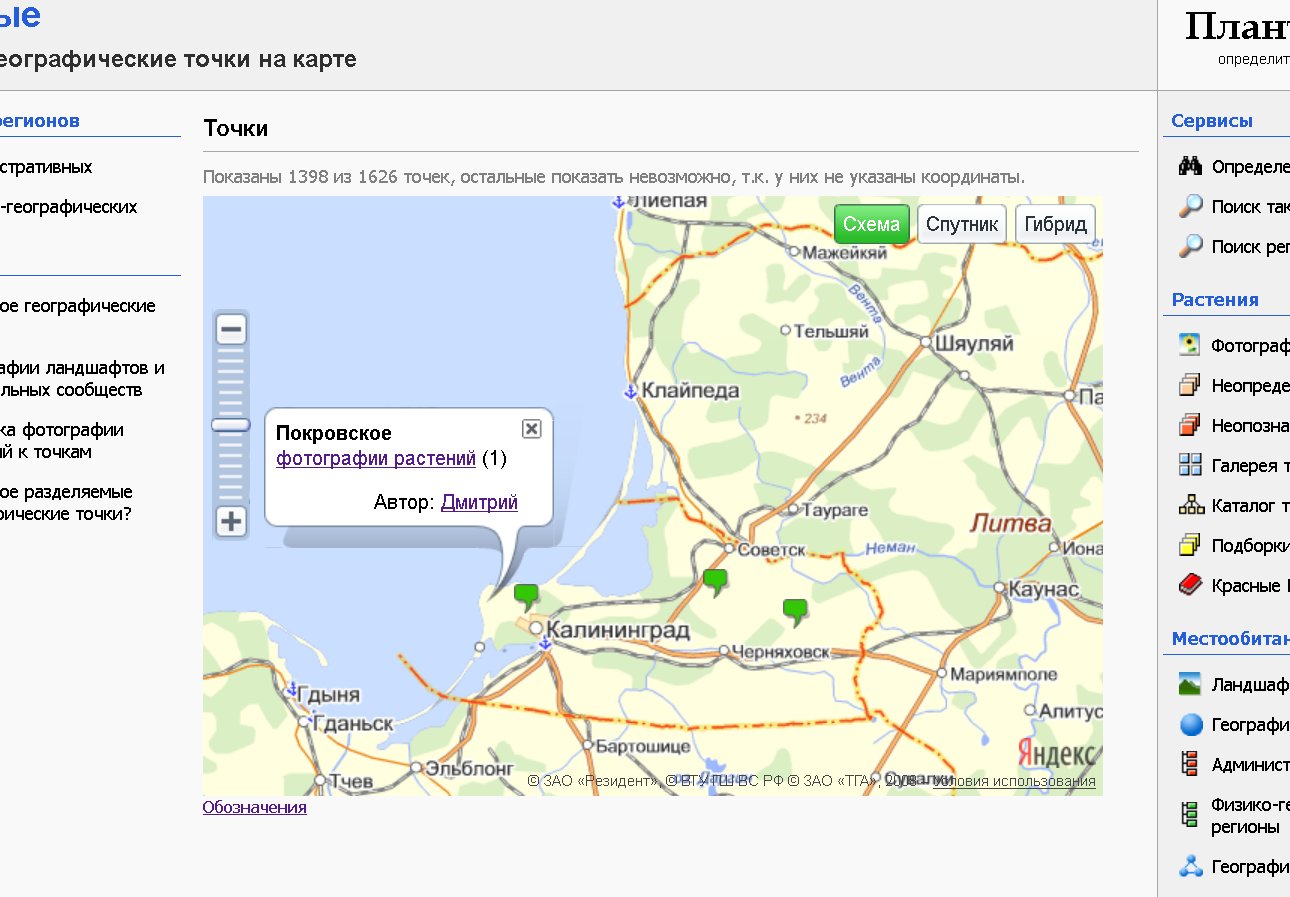Screen dimensions: 1290x897
Task: Click magnifier icon beside 'Поиск так…'
Action: 1190,206
